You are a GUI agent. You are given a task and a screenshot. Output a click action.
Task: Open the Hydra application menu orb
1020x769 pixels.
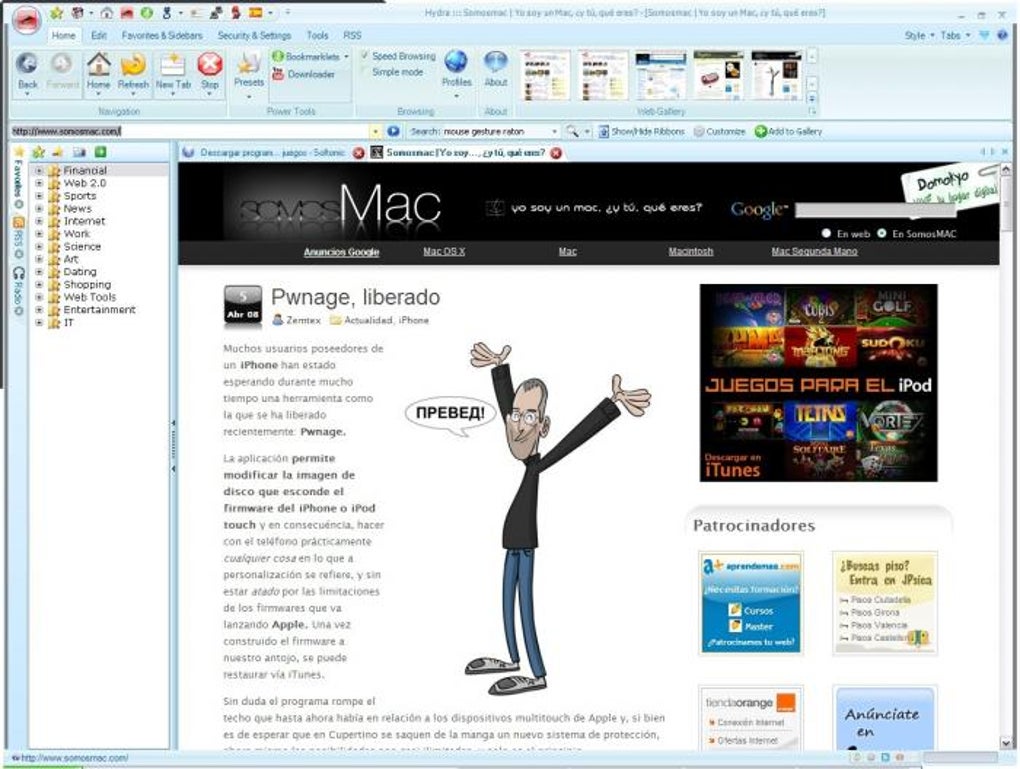click(25, 21)
